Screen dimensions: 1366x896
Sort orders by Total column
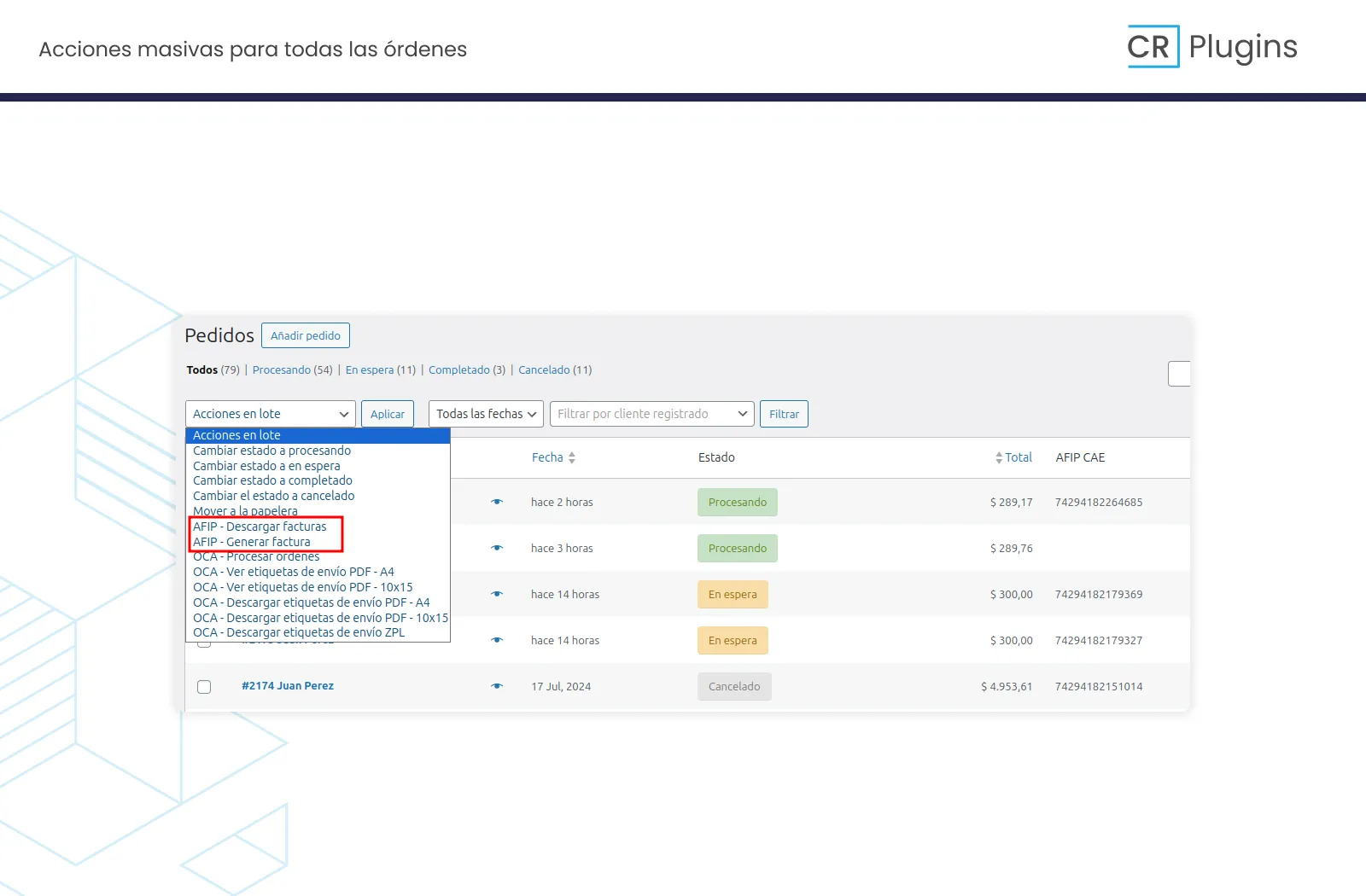pyautogui.click(x=1018, y=457)
